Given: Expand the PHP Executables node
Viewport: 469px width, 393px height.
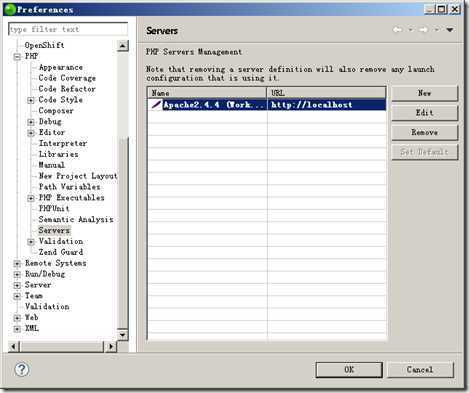Looking at the screenshot, I should pyautogui.click(x=31, y=198).
